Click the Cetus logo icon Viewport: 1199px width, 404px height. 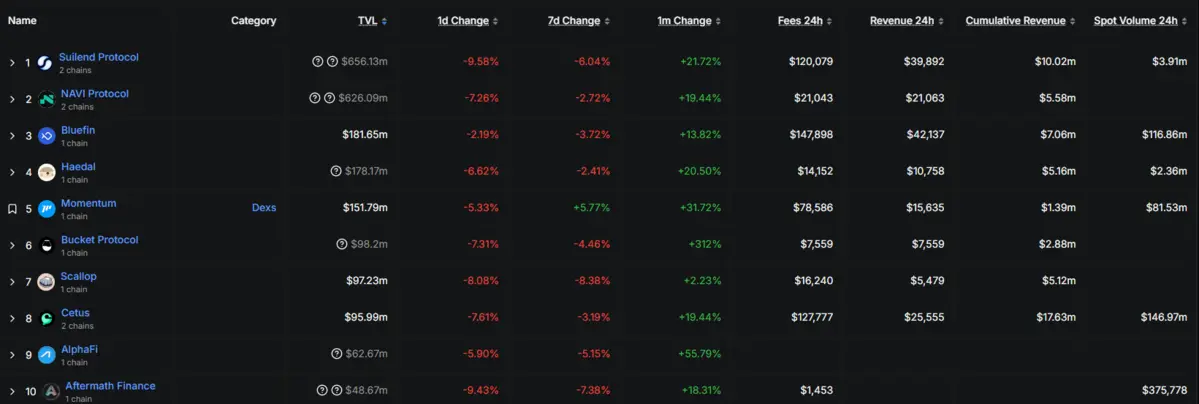pos(46,319)
